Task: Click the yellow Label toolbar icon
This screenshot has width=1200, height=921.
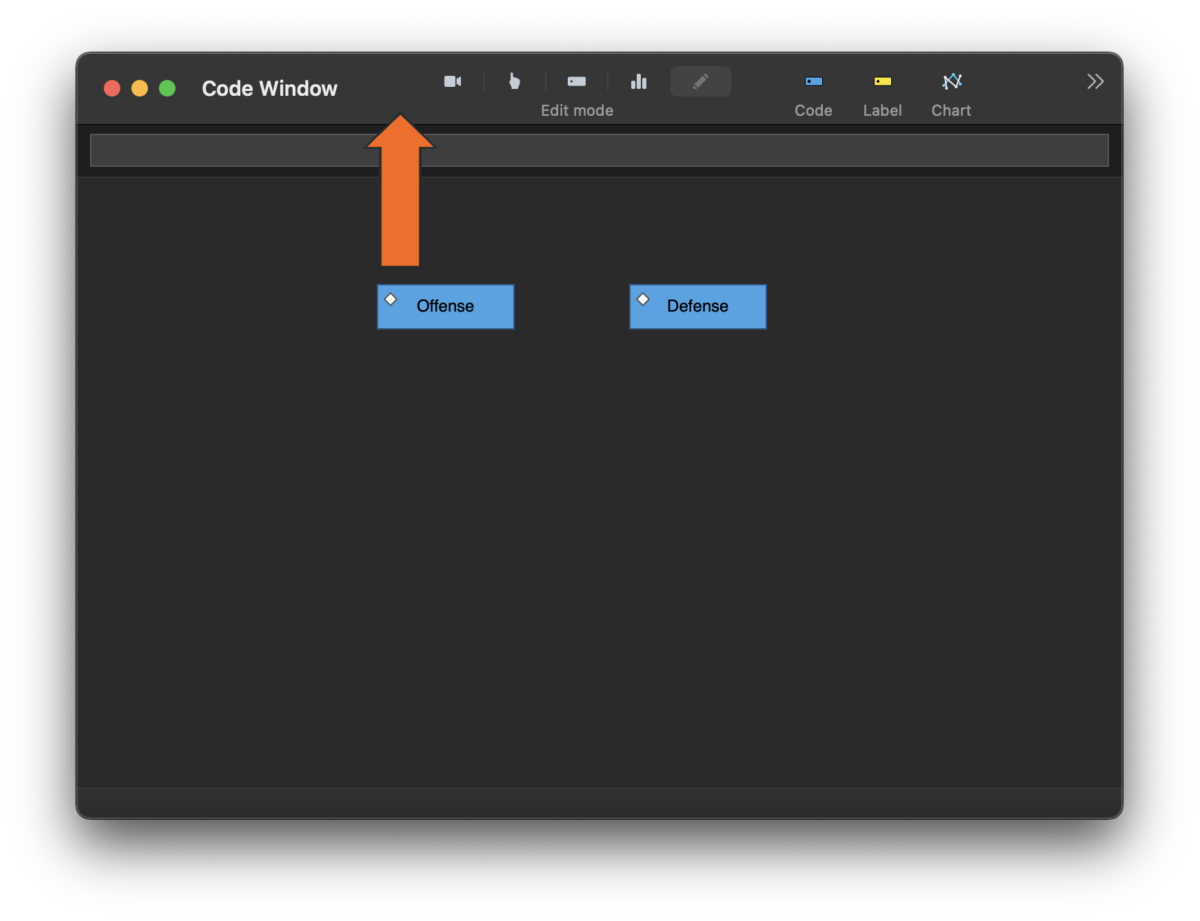Action: click(x=882, y=81)
